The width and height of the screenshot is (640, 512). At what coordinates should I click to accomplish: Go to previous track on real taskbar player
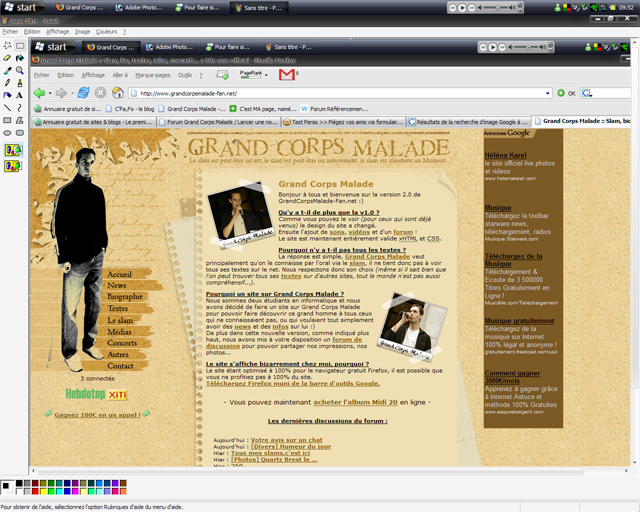tap(452, 8)
